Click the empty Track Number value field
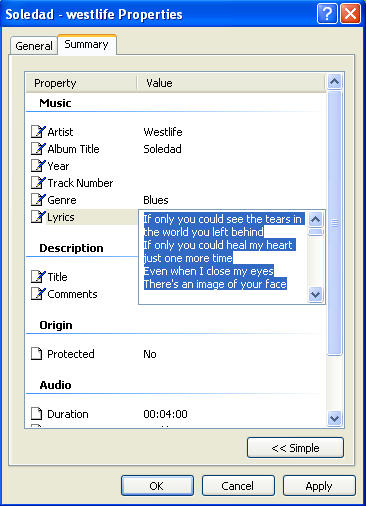Screen dimensions: 366x506 tap(231, 183)
